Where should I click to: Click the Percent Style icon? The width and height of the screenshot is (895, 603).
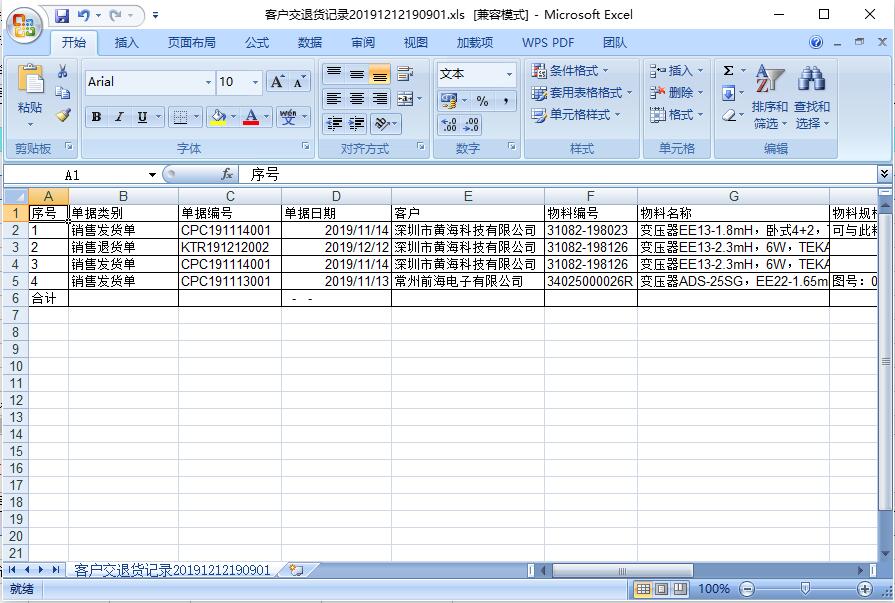tap(482, 101)
